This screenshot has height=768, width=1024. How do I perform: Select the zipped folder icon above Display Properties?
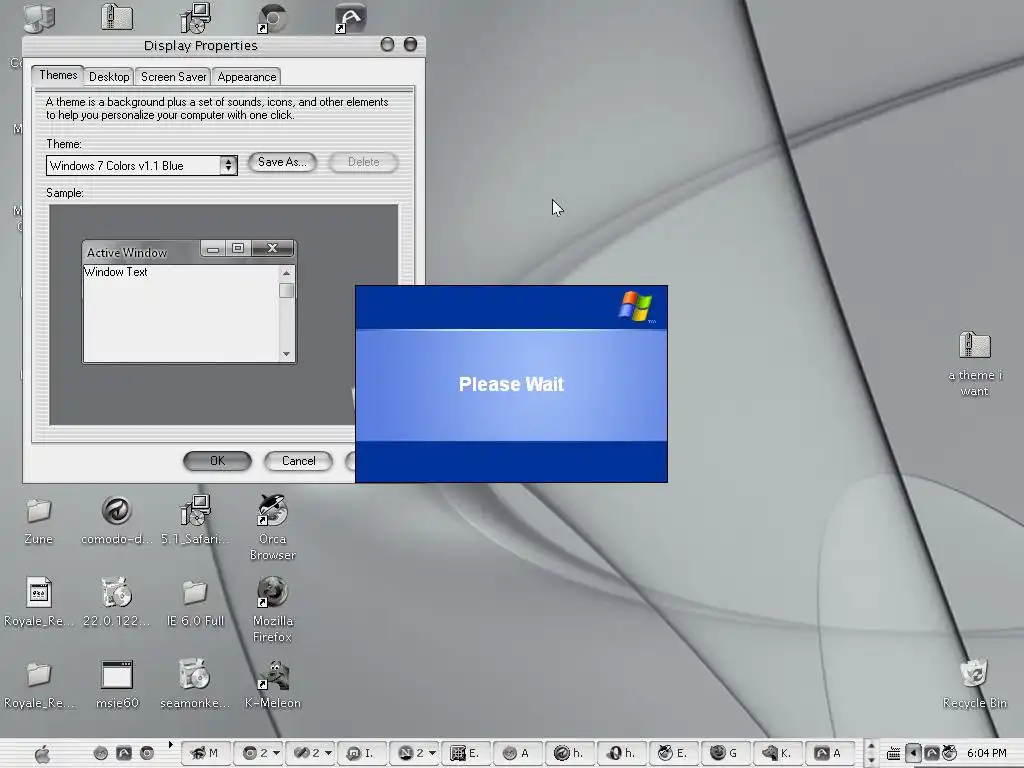coord(118,17)
